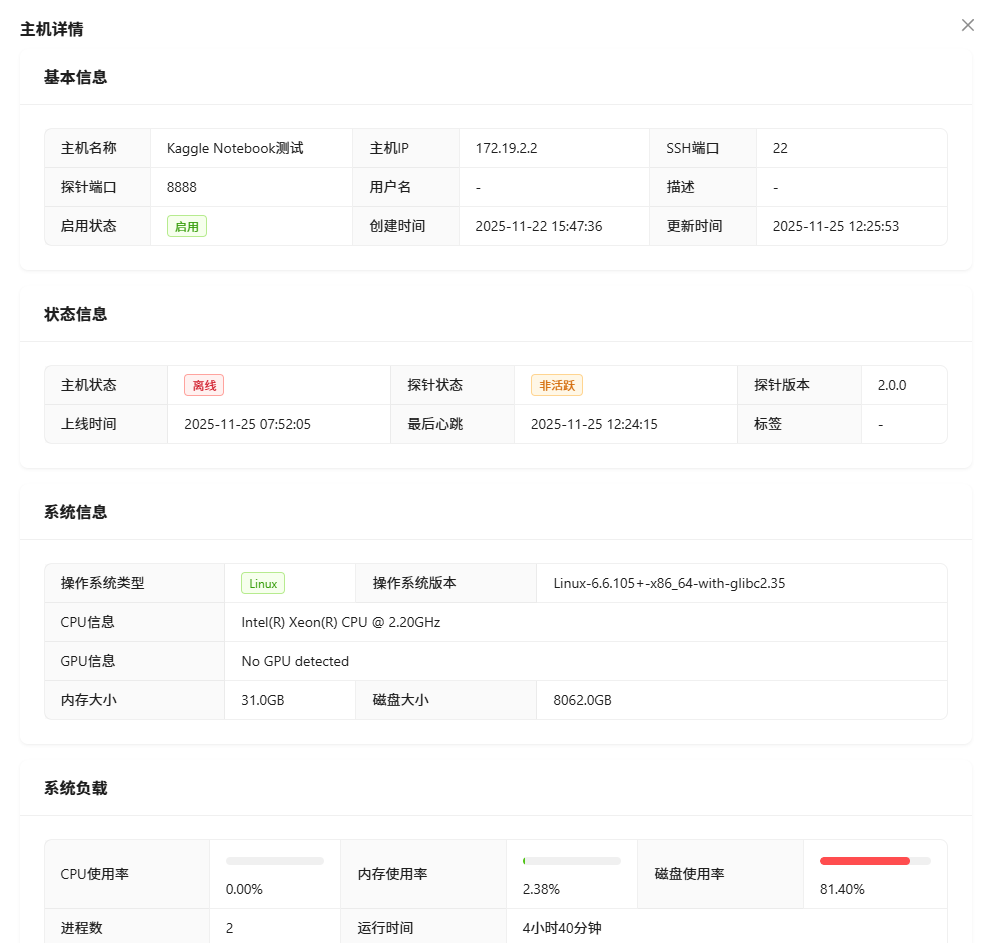Click the 状态信息 section header

76,314
